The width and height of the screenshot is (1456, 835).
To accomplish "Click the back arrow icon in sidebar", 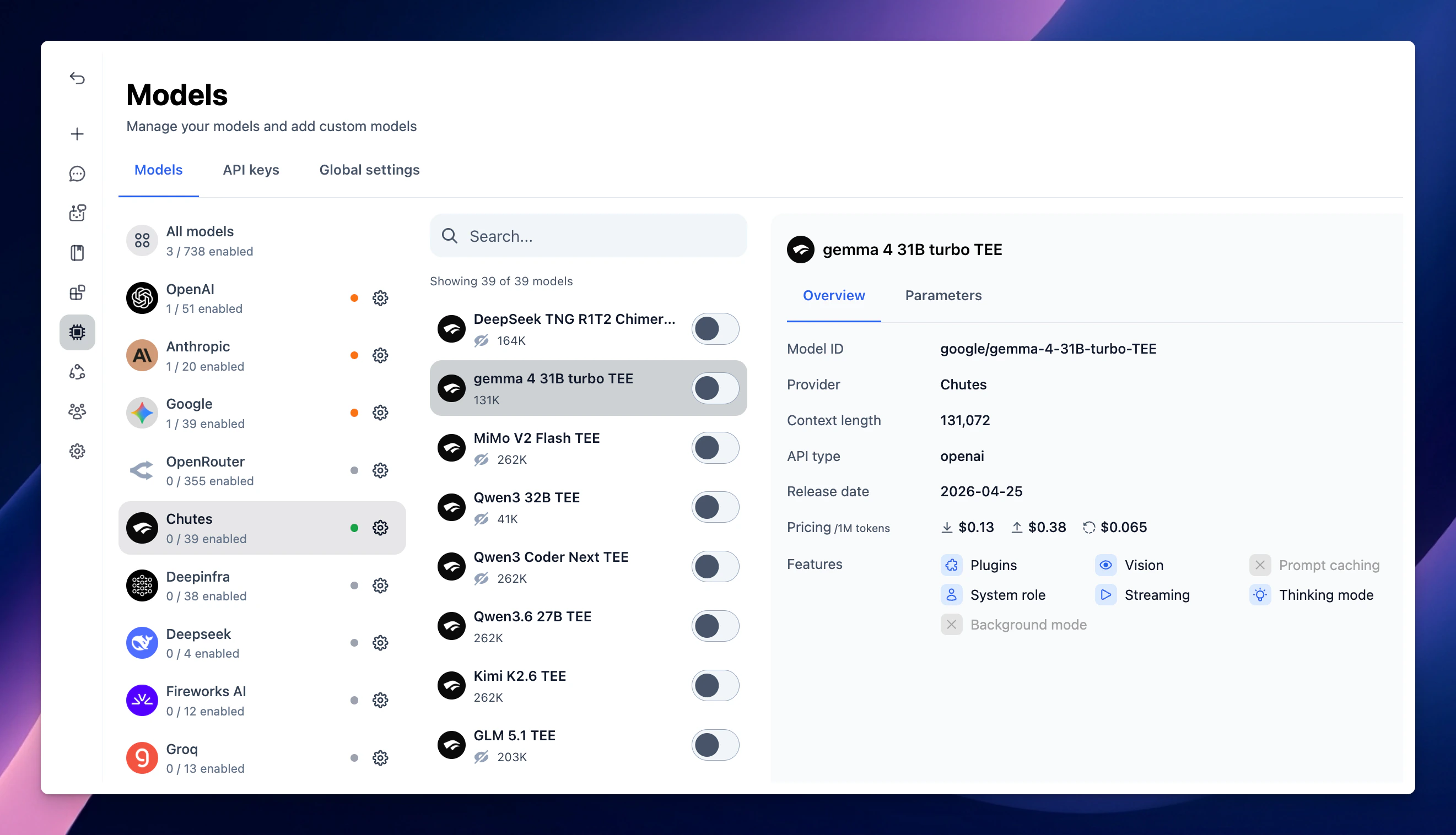I will coord(78,78).
